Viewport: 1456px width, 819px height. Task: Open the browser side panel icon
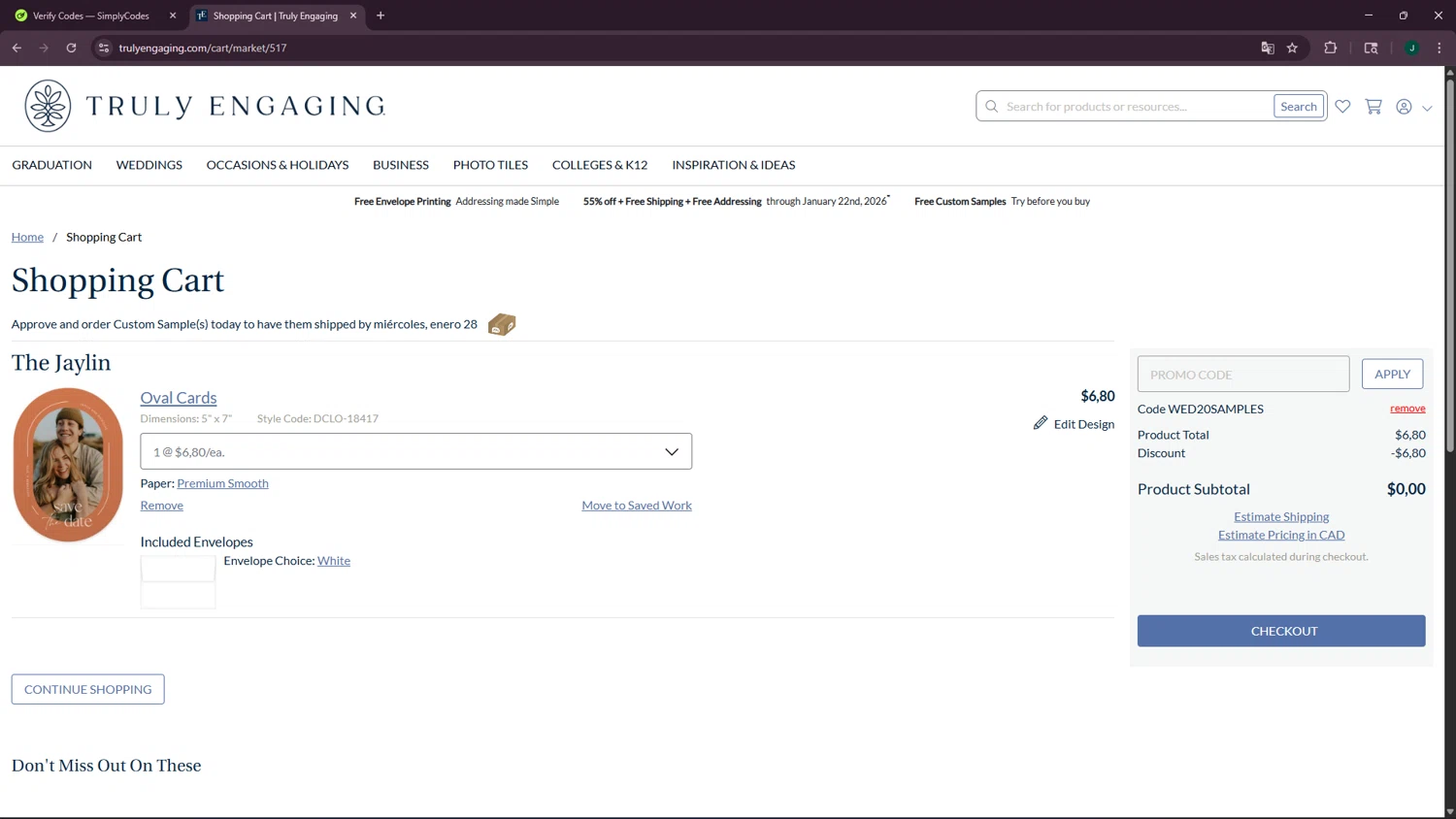(1371, 48)
